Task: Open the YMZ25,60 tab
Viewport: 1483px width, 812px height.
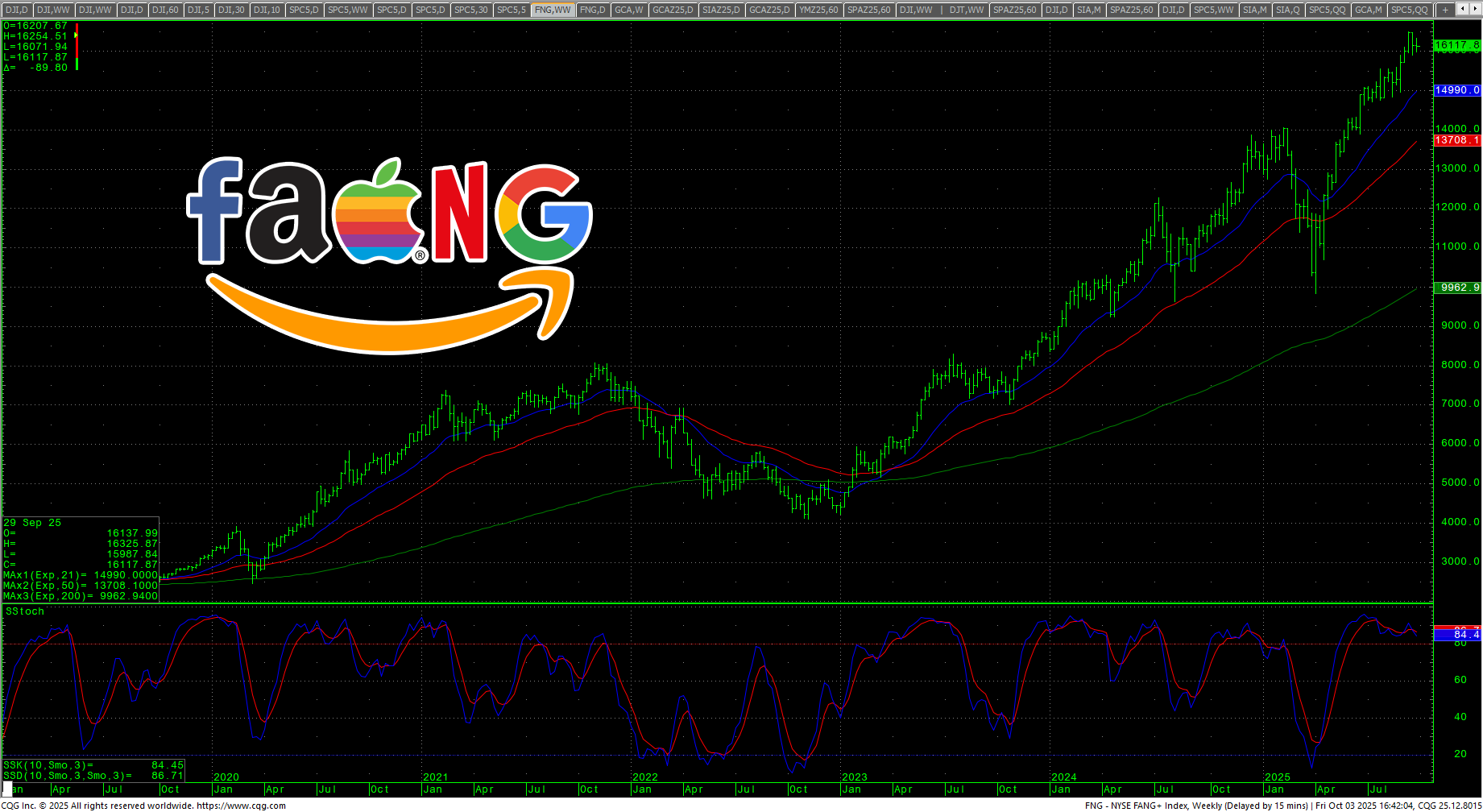Action: (818, 10)
